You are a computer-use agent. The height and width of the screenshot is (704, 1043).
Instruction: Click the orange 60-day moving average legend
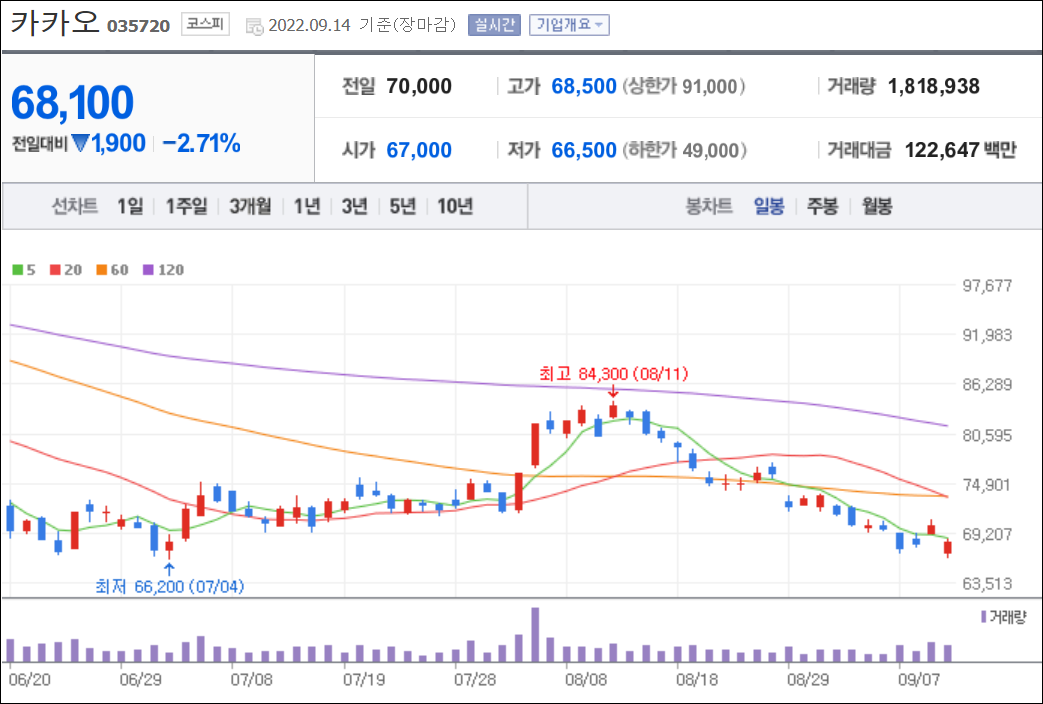pos(112,269)
